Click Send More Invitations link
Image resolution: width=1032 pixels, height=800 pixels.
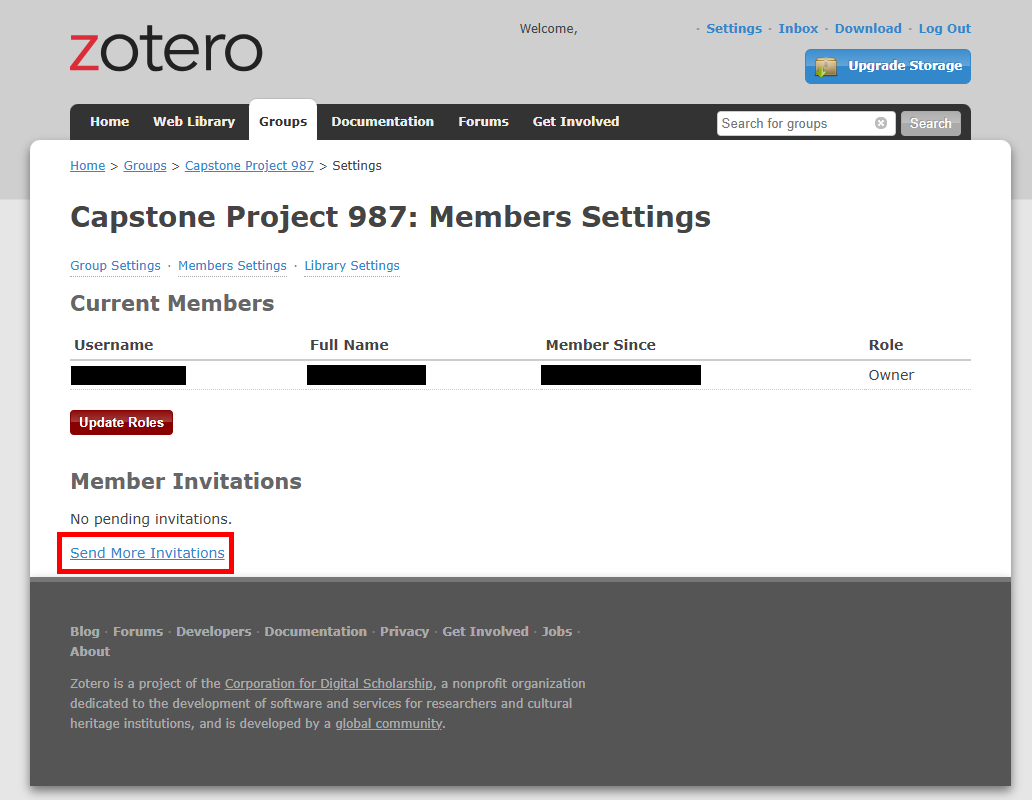pos(147,553)
